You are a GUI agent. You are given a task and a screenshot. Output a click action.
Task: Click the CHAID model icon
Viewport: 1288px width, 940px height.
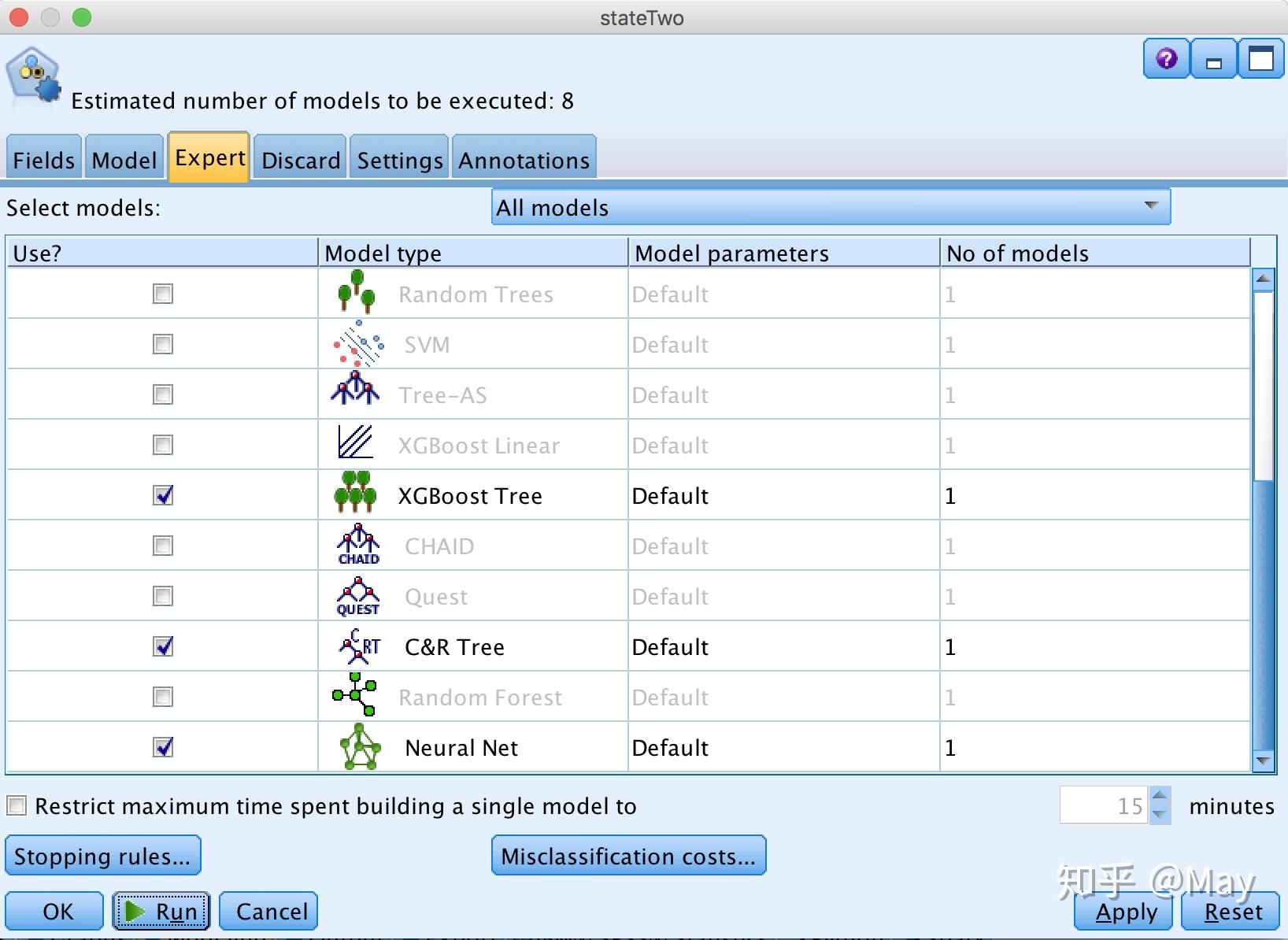tap(357, 545)
